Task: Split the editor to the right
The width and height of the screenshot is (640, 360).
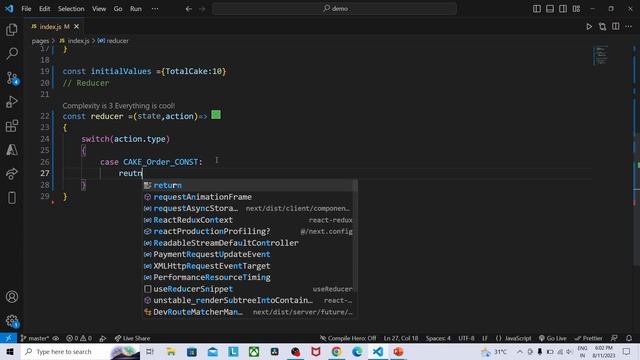Action: click(616, 27)
